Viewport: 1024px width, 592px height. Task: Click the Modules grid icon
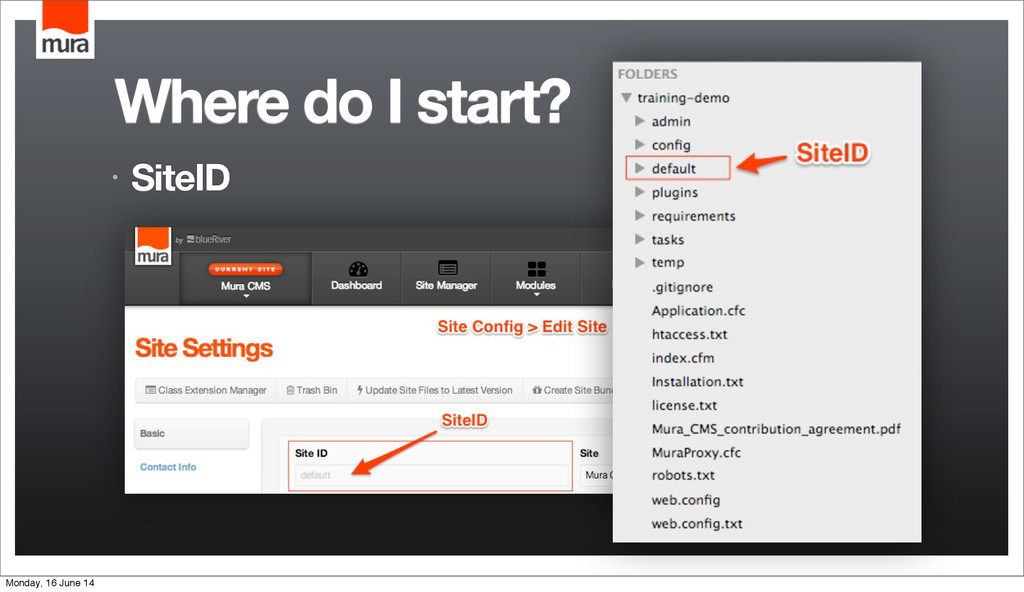click(536, 269)
